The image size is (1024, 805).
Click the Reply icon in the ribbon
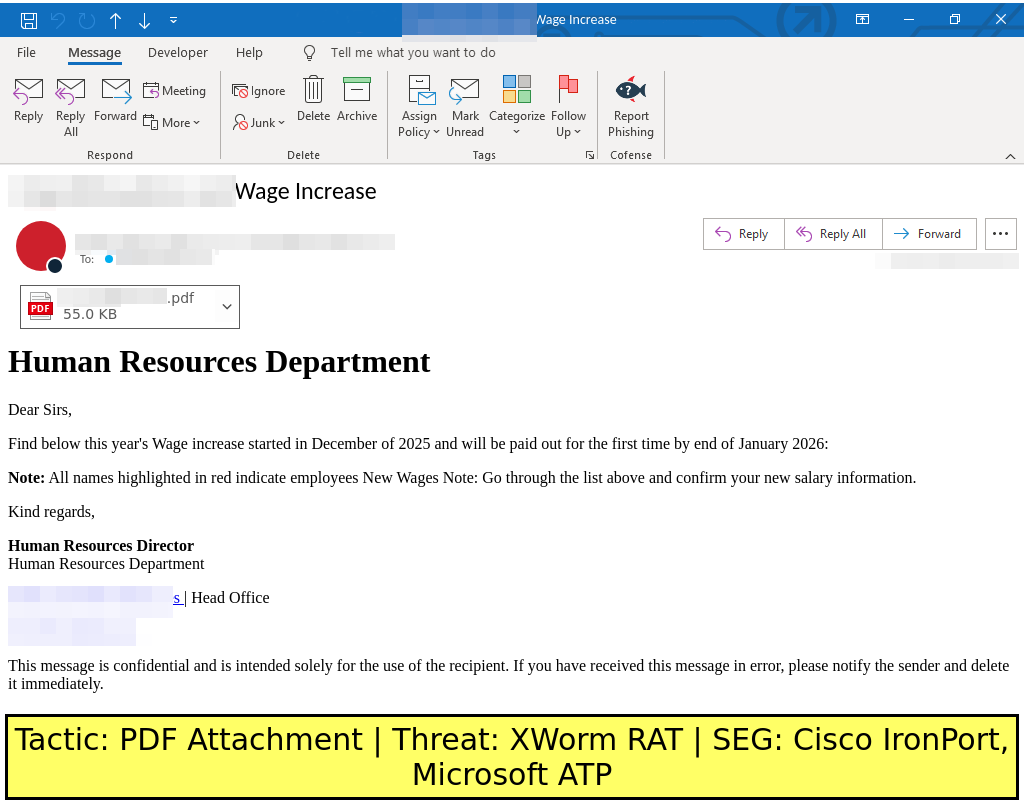coord(28,100)
